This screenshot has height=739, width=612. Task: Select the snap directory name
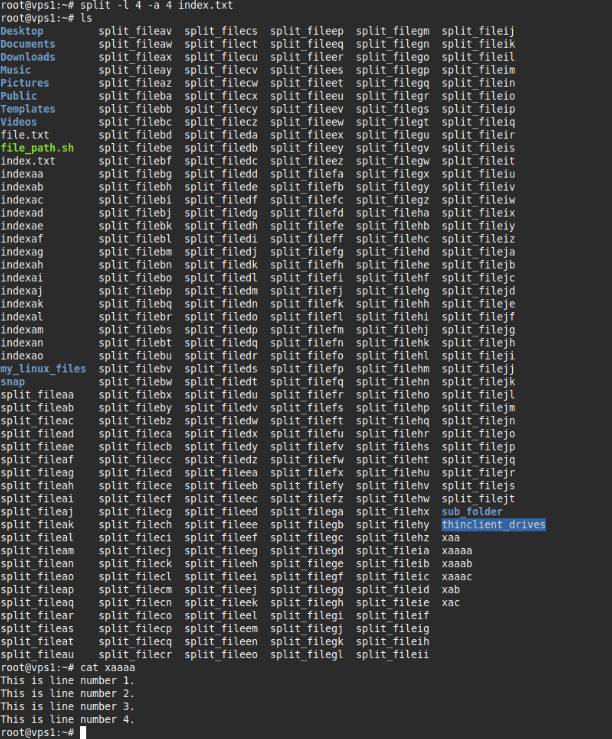[13, 382]
